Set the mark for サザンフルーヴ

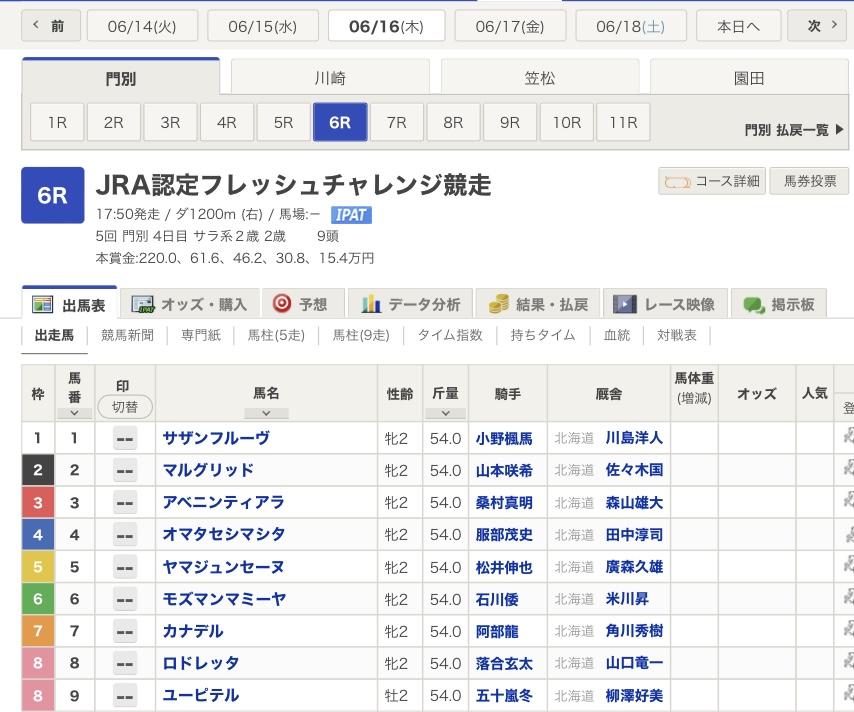125,438
